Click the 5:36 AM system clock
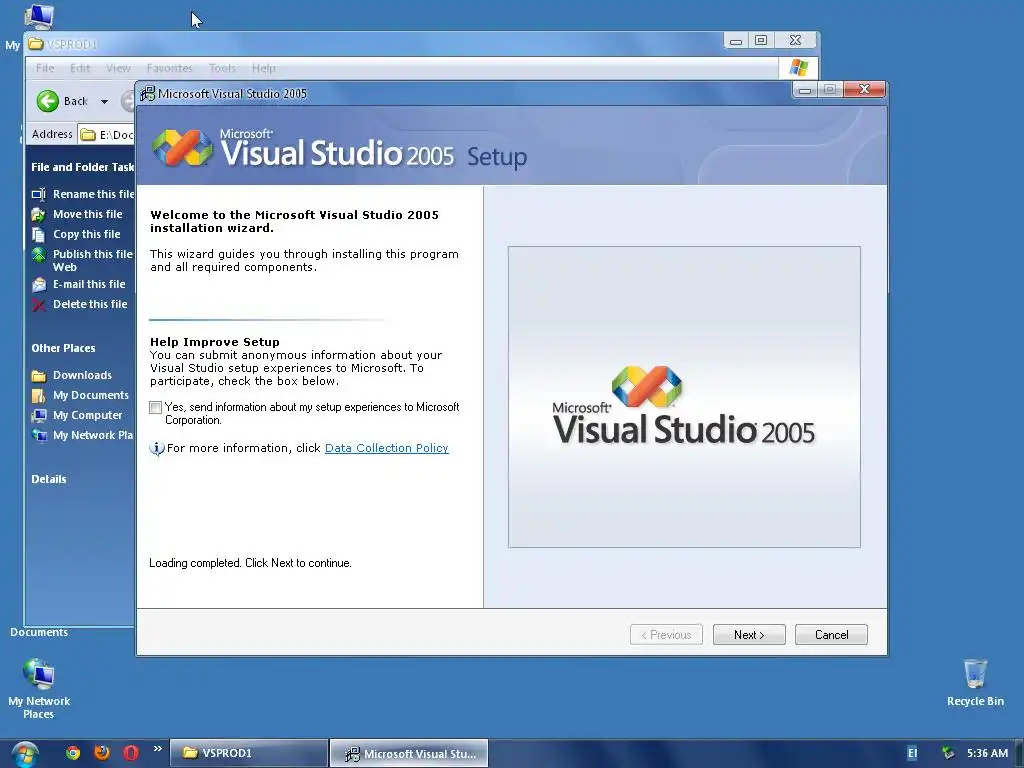This screenshot has height=768, width=1024. (x=987, y=754)
